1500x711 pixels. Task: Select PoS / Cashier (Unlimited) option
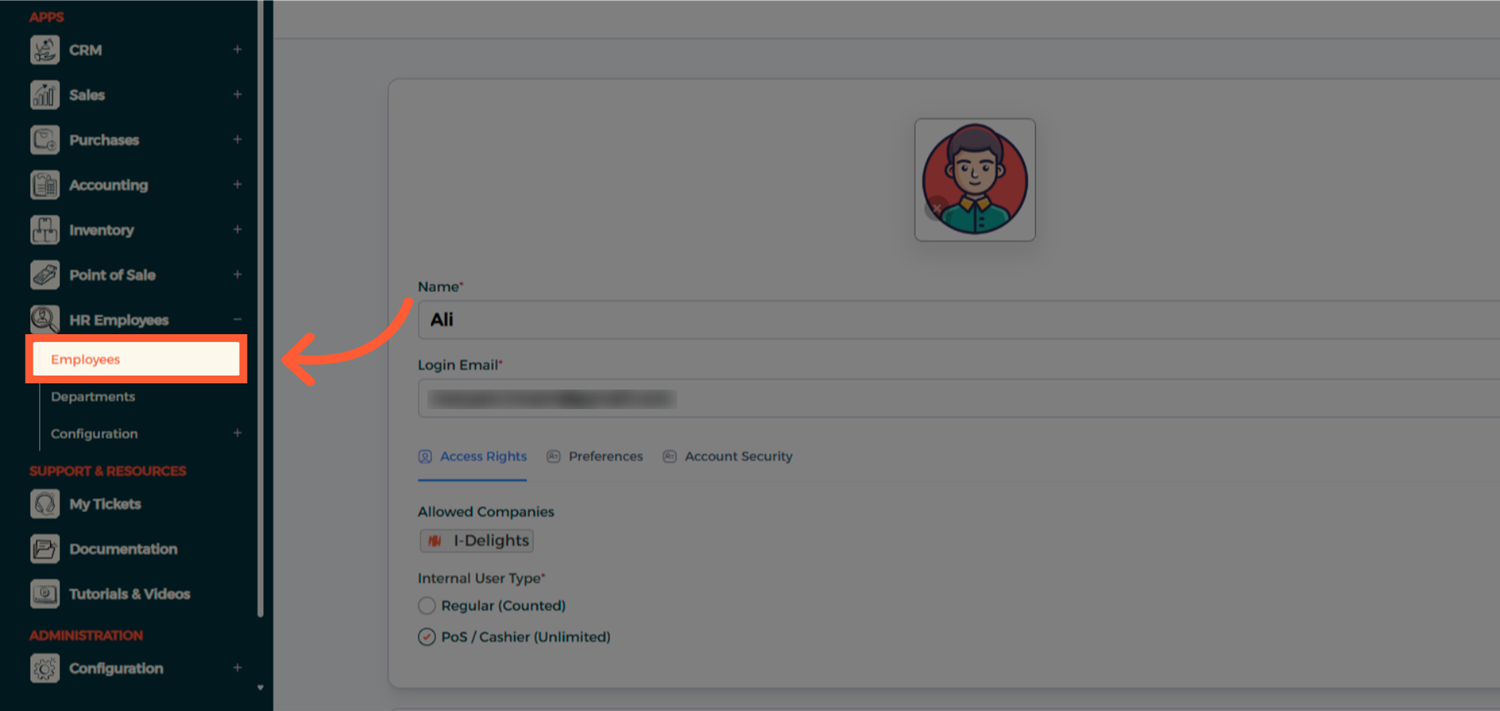[x=427, y=637]
